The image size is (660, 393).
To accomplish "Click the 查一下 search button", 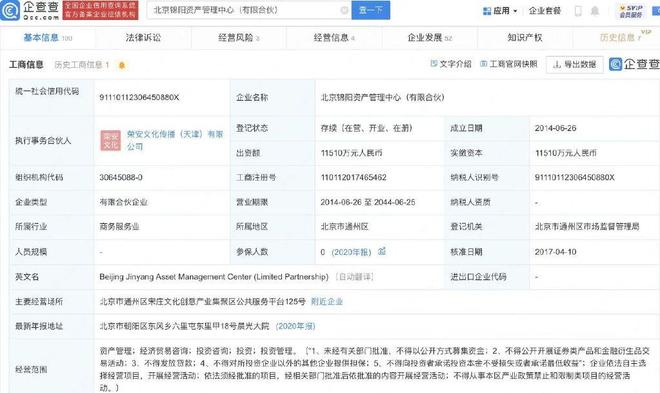I will pos(371,10).
